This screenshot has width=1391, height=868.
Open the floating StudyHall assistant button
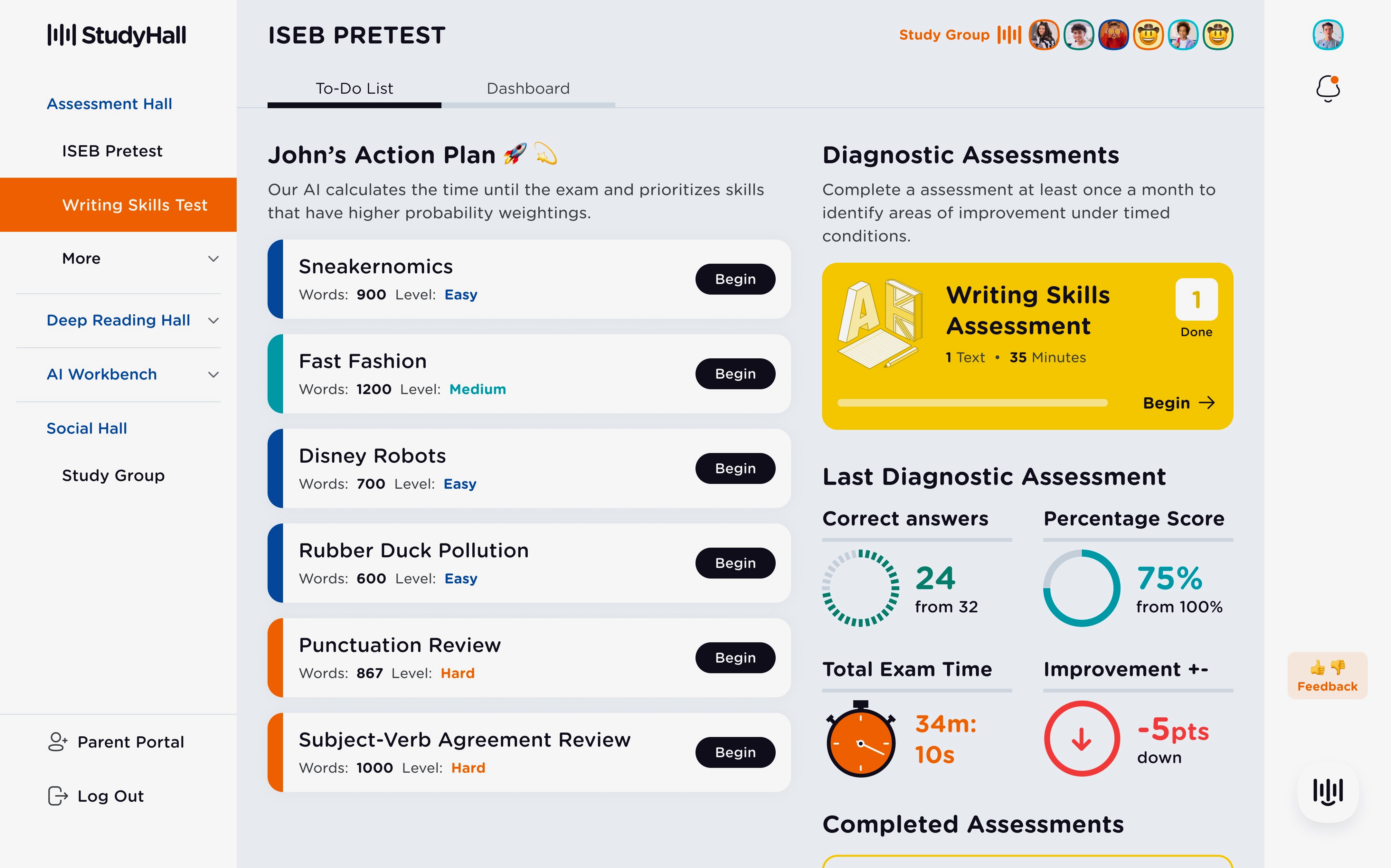(1327, 792)
